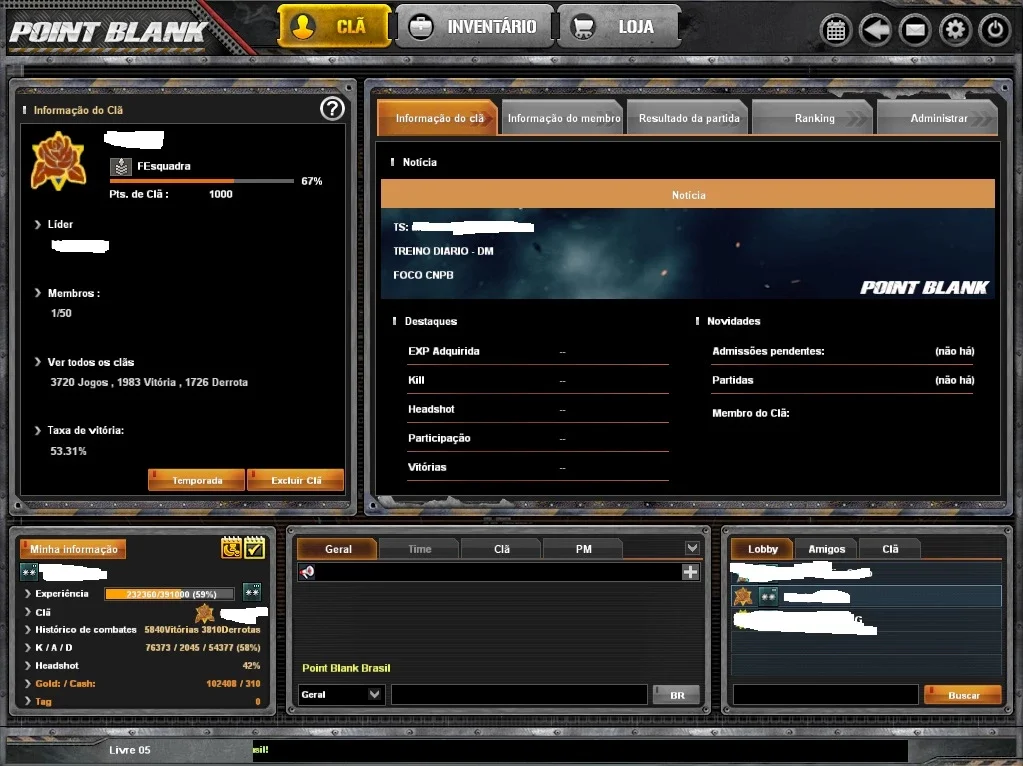Open the mail envelope icon
Viewport: 1023px width, 766px height.
click(915, 30)
